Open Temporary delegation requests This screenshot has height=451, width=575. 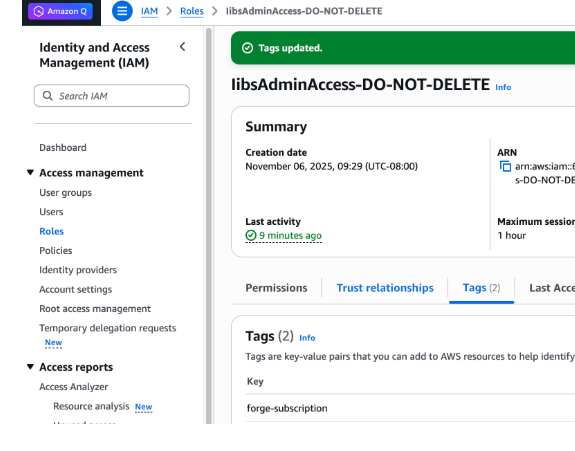coord(108,328)
